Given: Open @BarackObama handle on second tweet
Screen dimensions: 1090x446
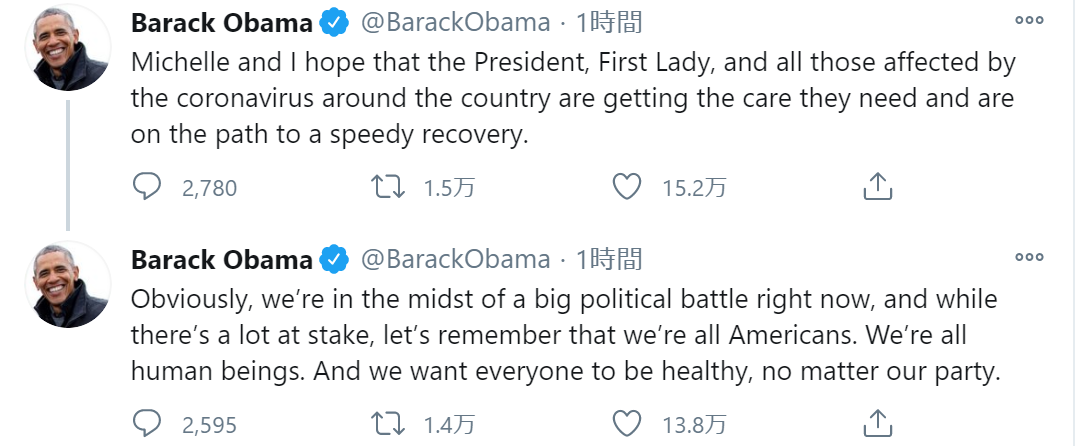Looking at the screenshot, I should [455, 261].
